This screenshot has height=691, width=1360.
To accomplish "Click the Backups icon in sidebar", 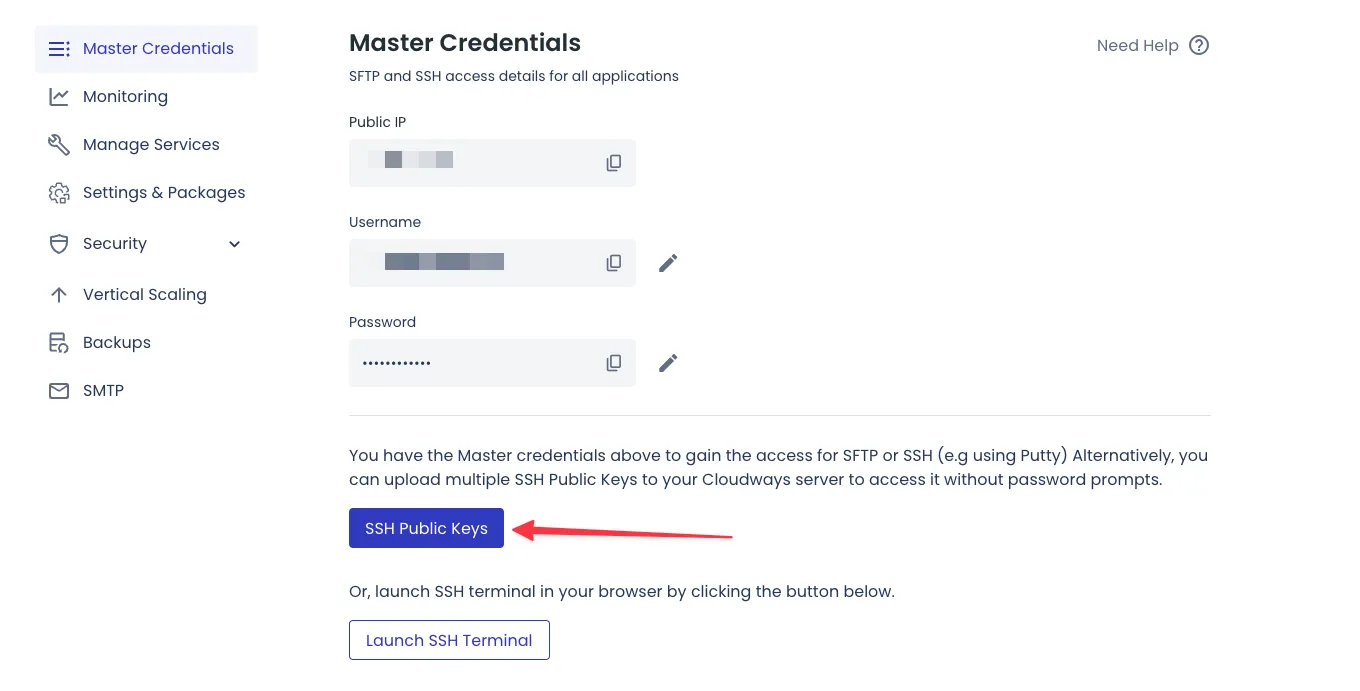I will [59, 343].
